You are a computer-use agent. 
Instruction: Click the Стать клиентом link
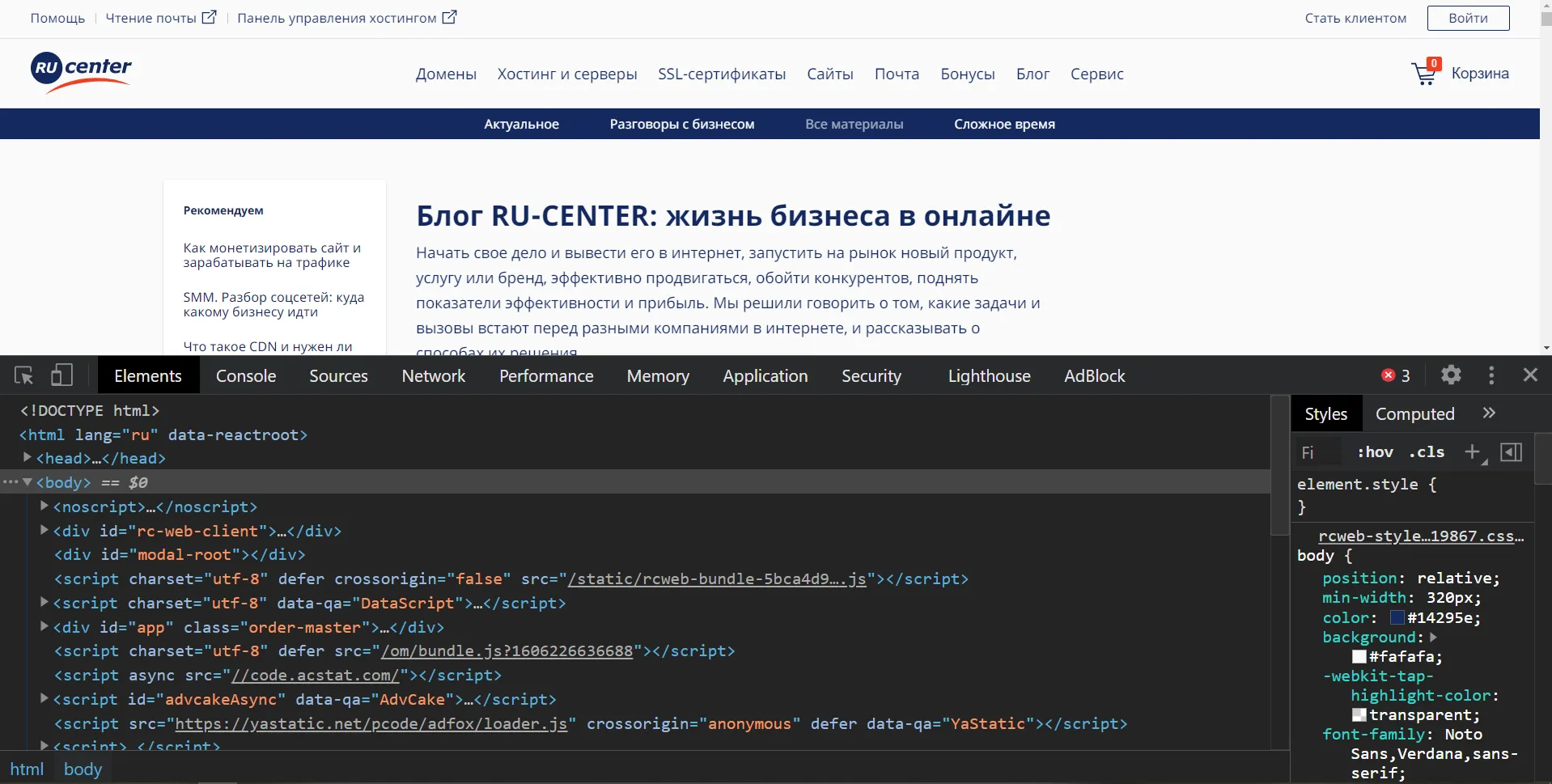[x=1355, y=18]
